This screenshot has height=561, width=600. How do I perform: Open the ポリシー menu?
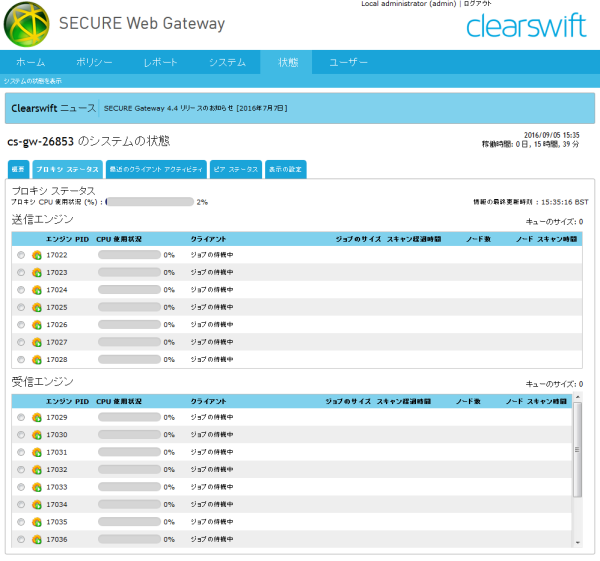(x=94, y=62)
